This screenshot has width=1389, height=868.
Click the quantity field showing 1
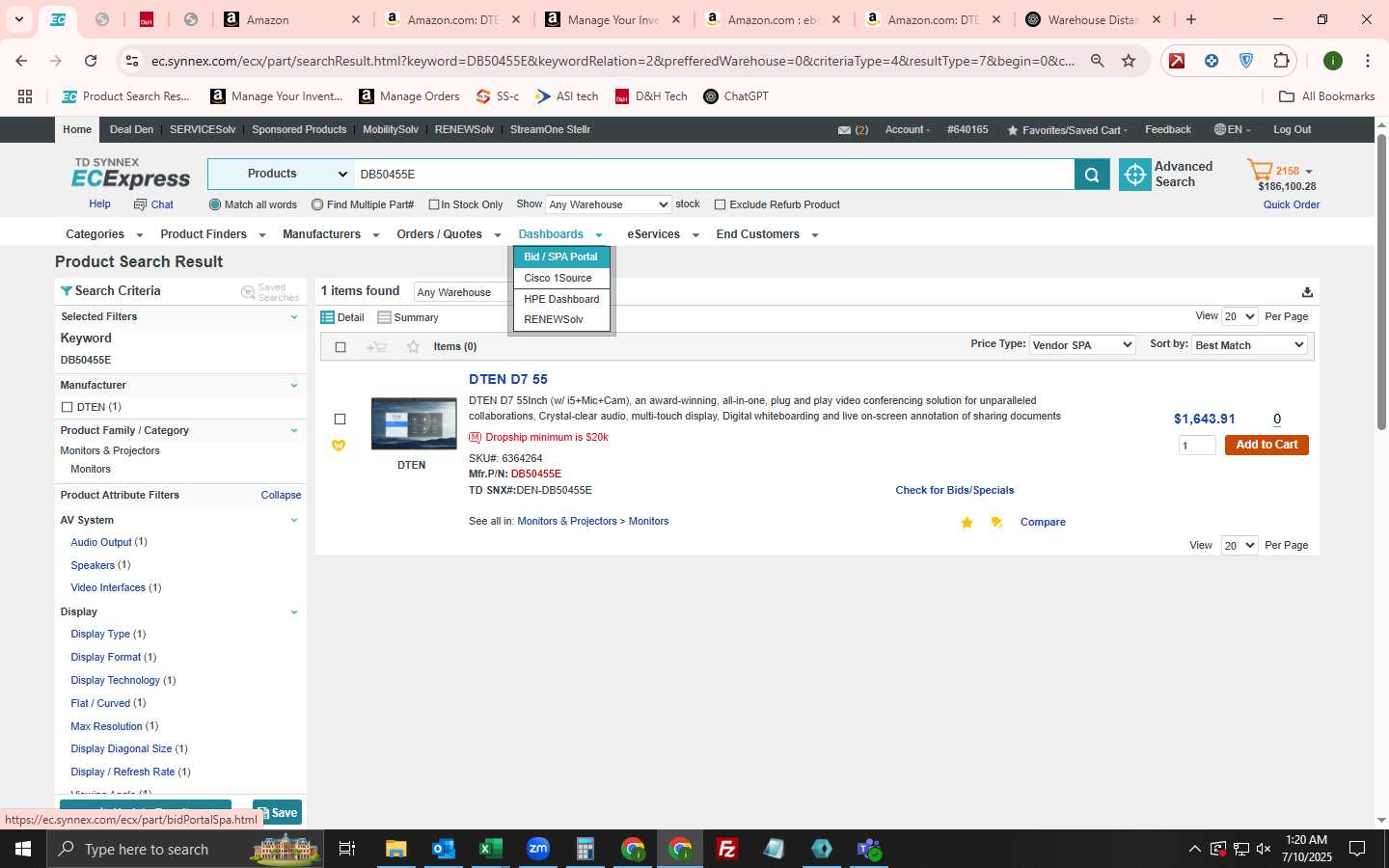tap(1197, 445)
